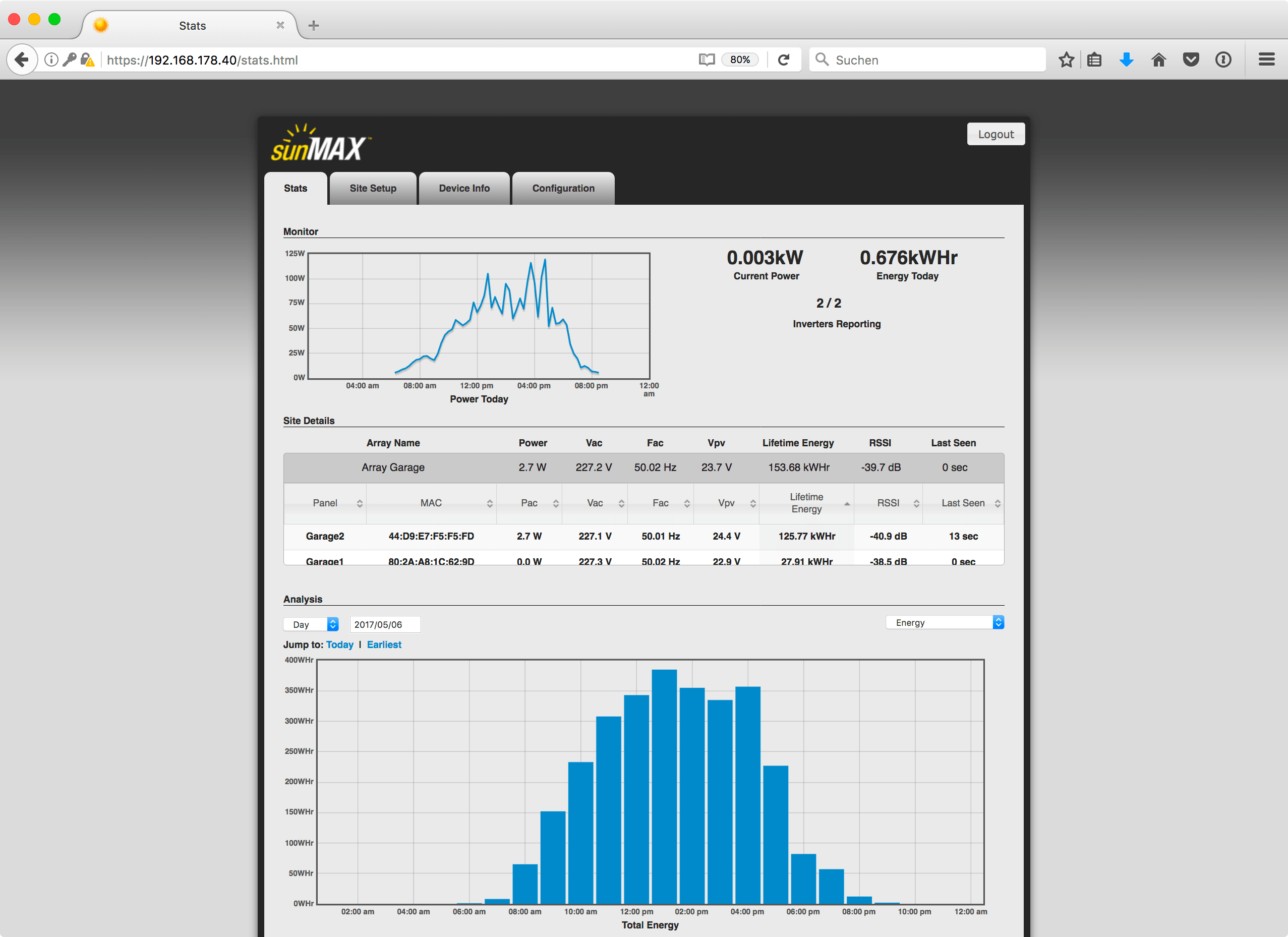Click the tallest bar in Total Energy chart
The height and width of the screenshot is (937, 1288).
[x=664, y=787]
